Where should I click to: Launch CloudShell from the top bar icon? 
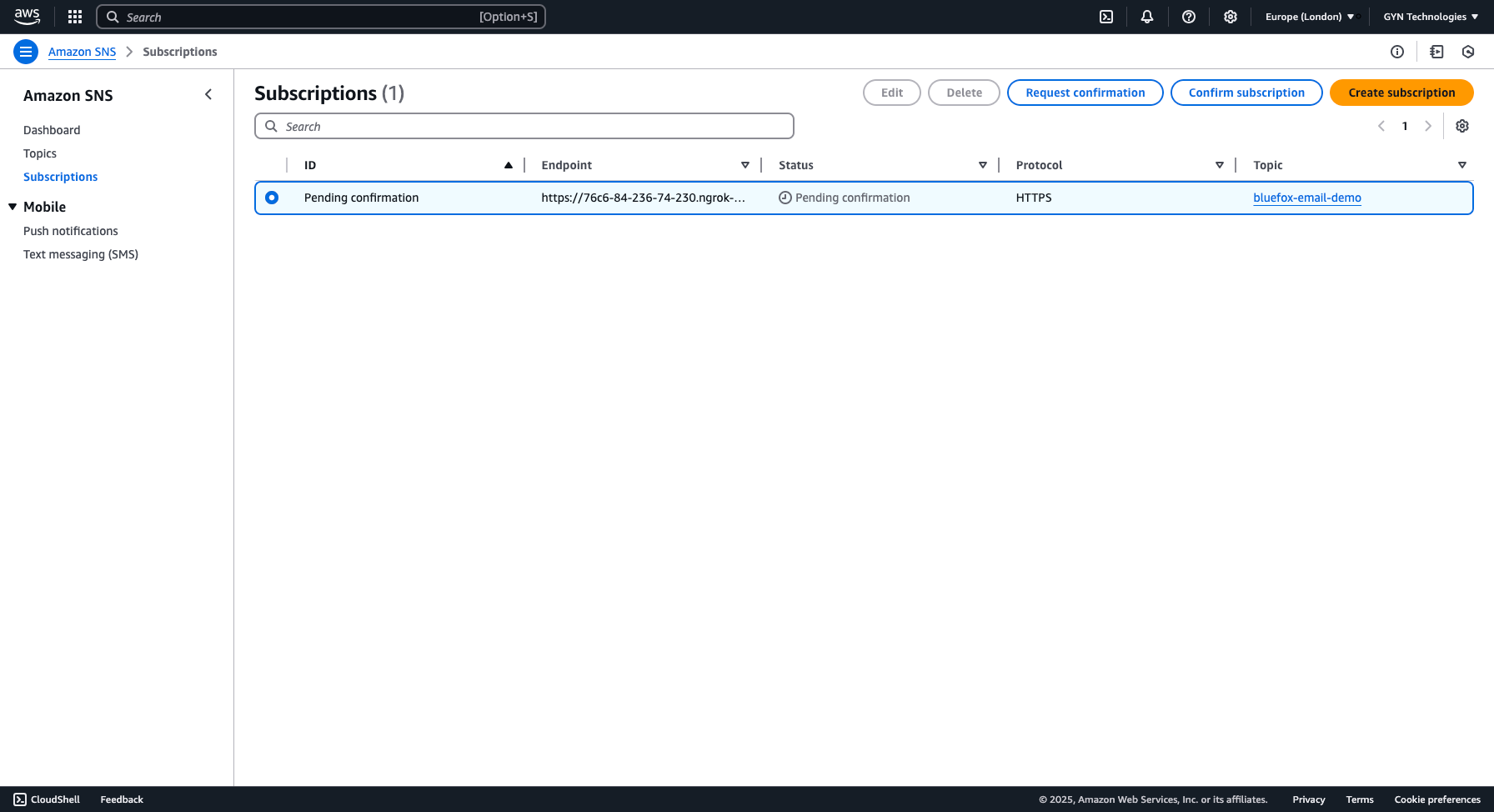[1105, 17]
